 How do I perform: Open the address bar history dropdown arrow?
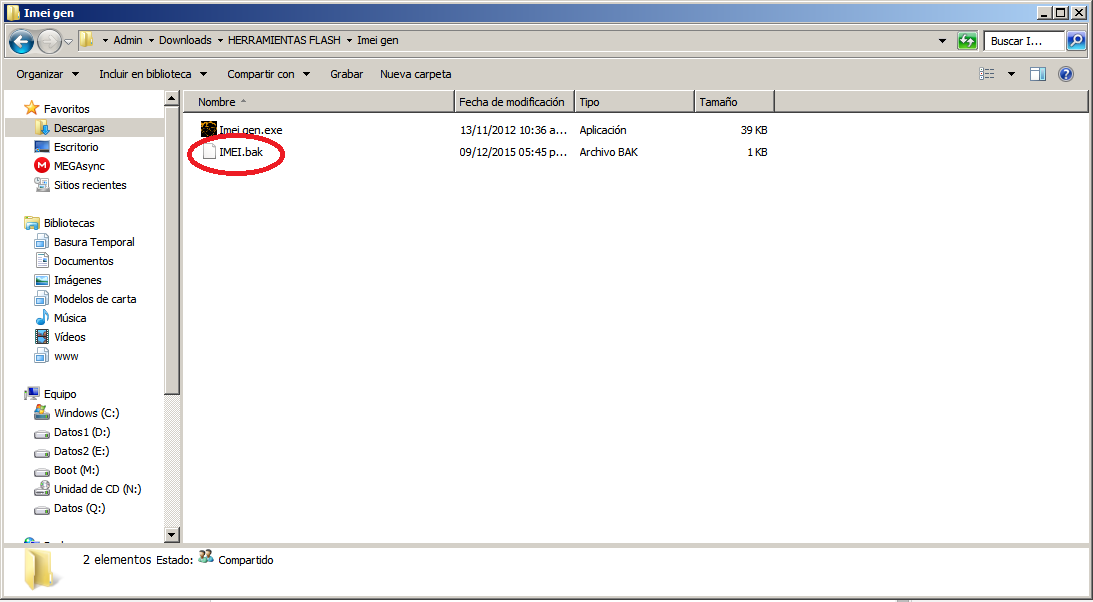pyautogui.click(x=942, y=40)
